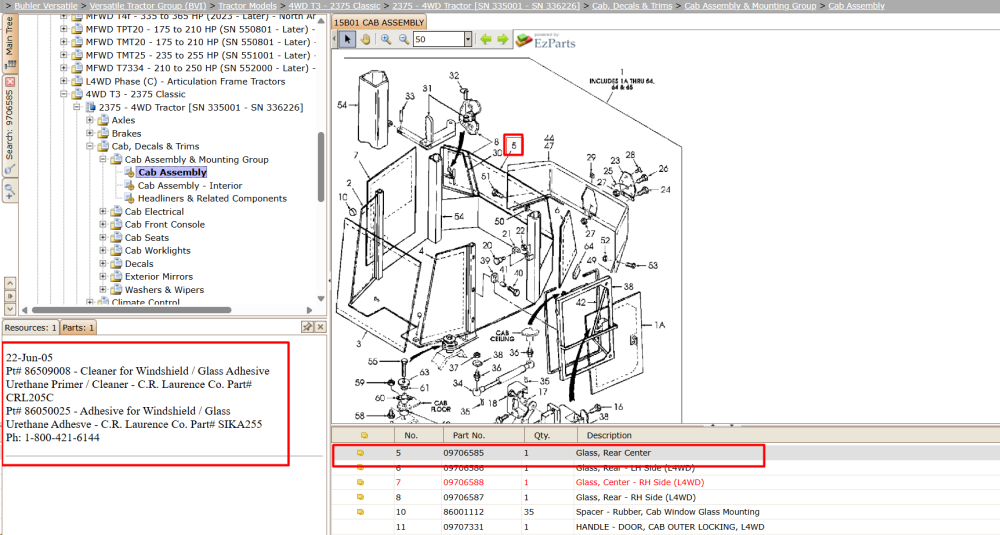Expand the Cab Seats node
This screenshot has width=1000, height=535.
pyautogui.click(x=103, y=237)
